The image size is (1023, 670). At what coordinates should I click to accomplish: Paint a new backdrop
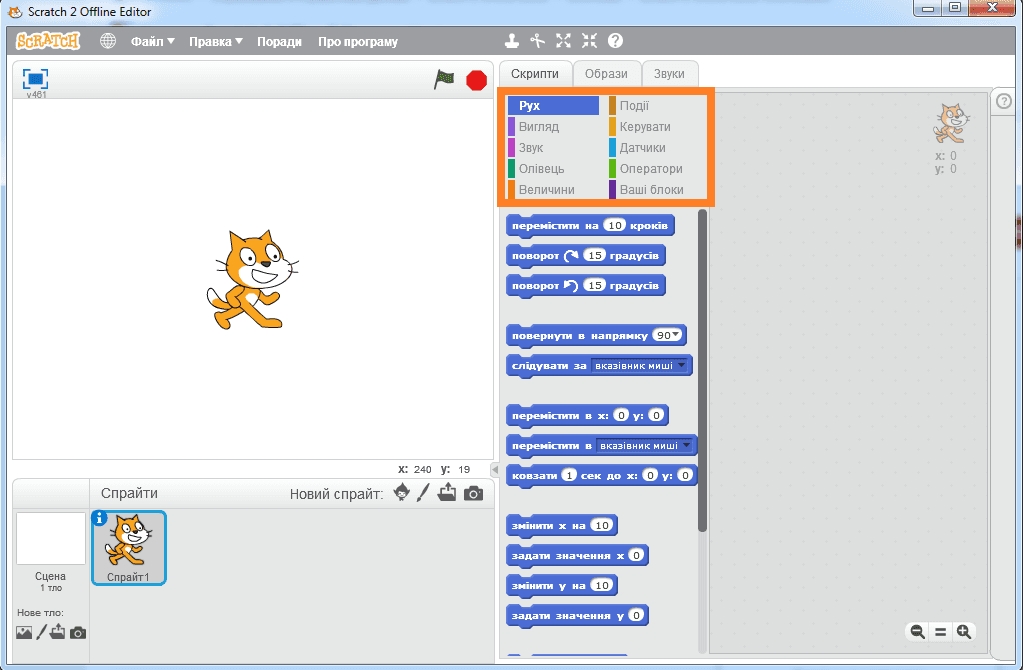41,632
